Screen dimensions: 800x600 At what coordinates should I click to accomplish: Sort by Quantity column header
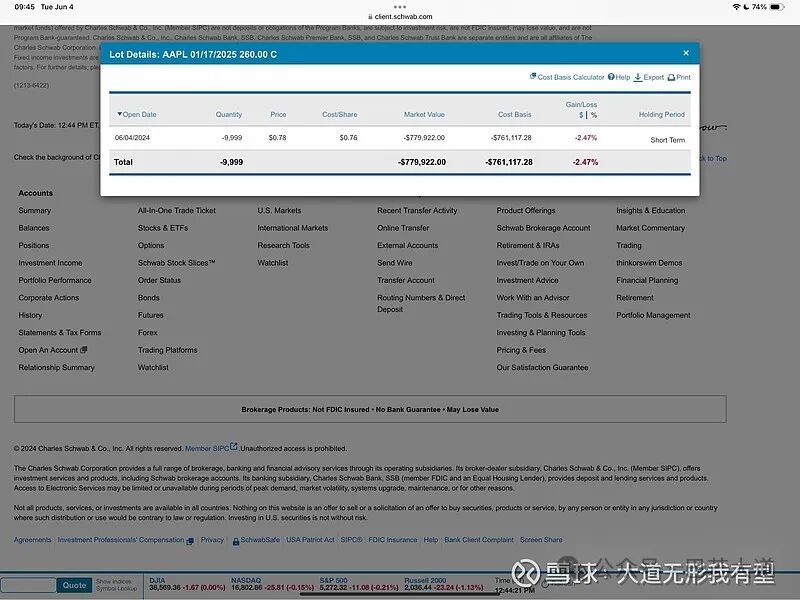point(229,114)
